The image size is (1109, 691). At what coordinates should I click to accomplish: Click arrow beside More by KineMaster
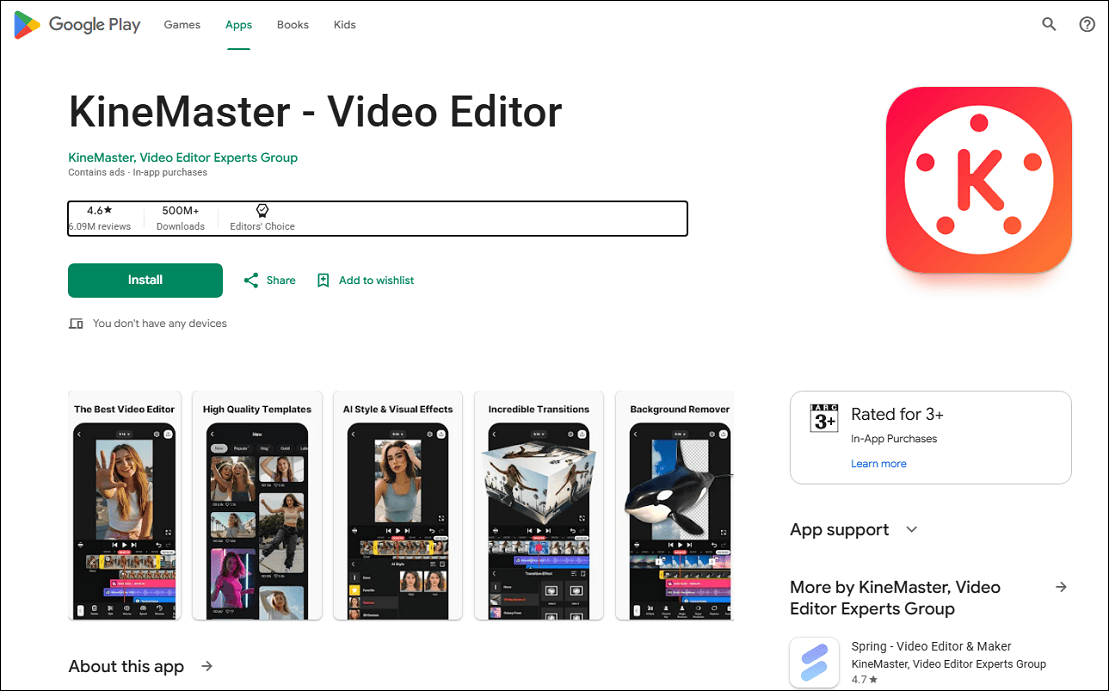pos(1061,587)
